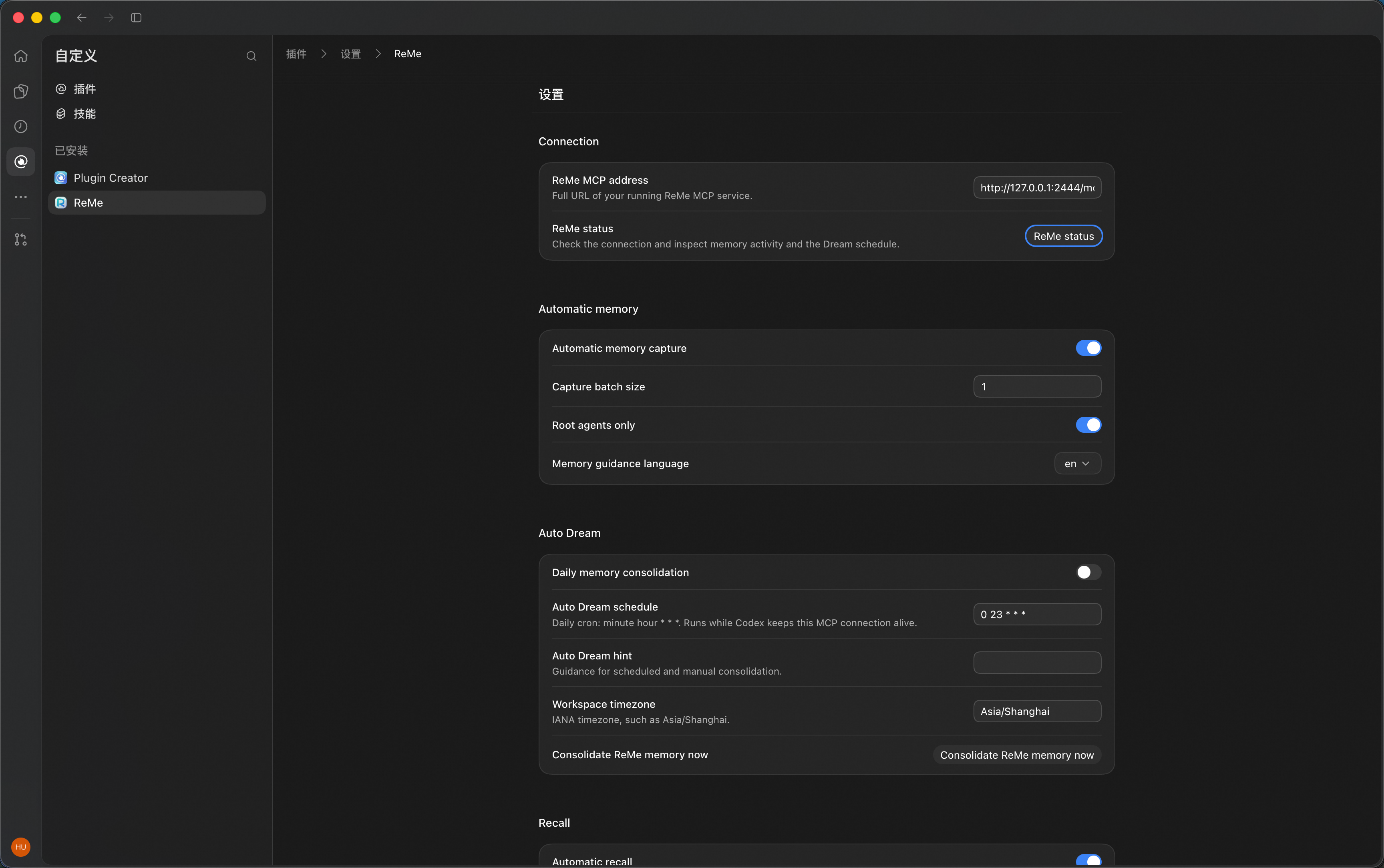Click the search icon next to 自定义
1384x868 pixels.
tap(251, 56)
